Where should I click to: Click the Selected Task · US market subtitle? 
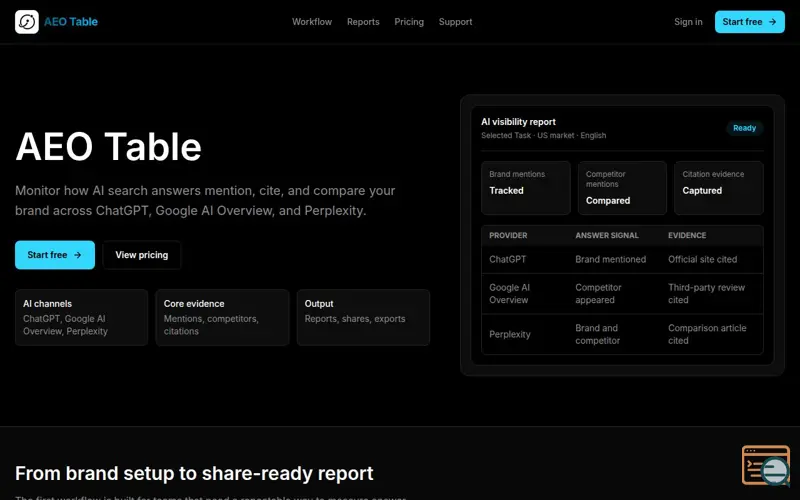[543, 135]
